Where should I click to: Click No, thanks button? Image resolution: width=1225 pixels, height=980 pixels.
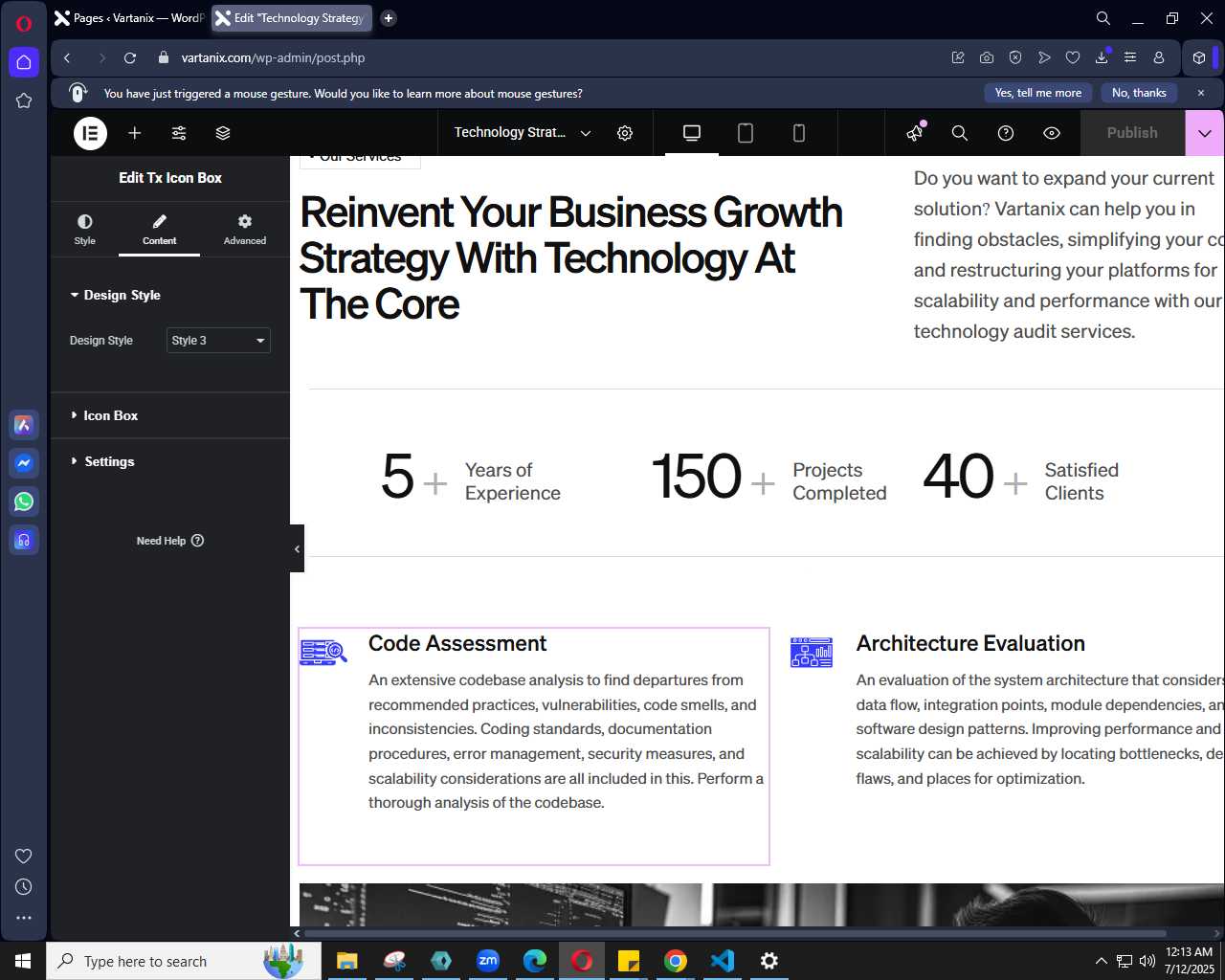pos(1139,93)
